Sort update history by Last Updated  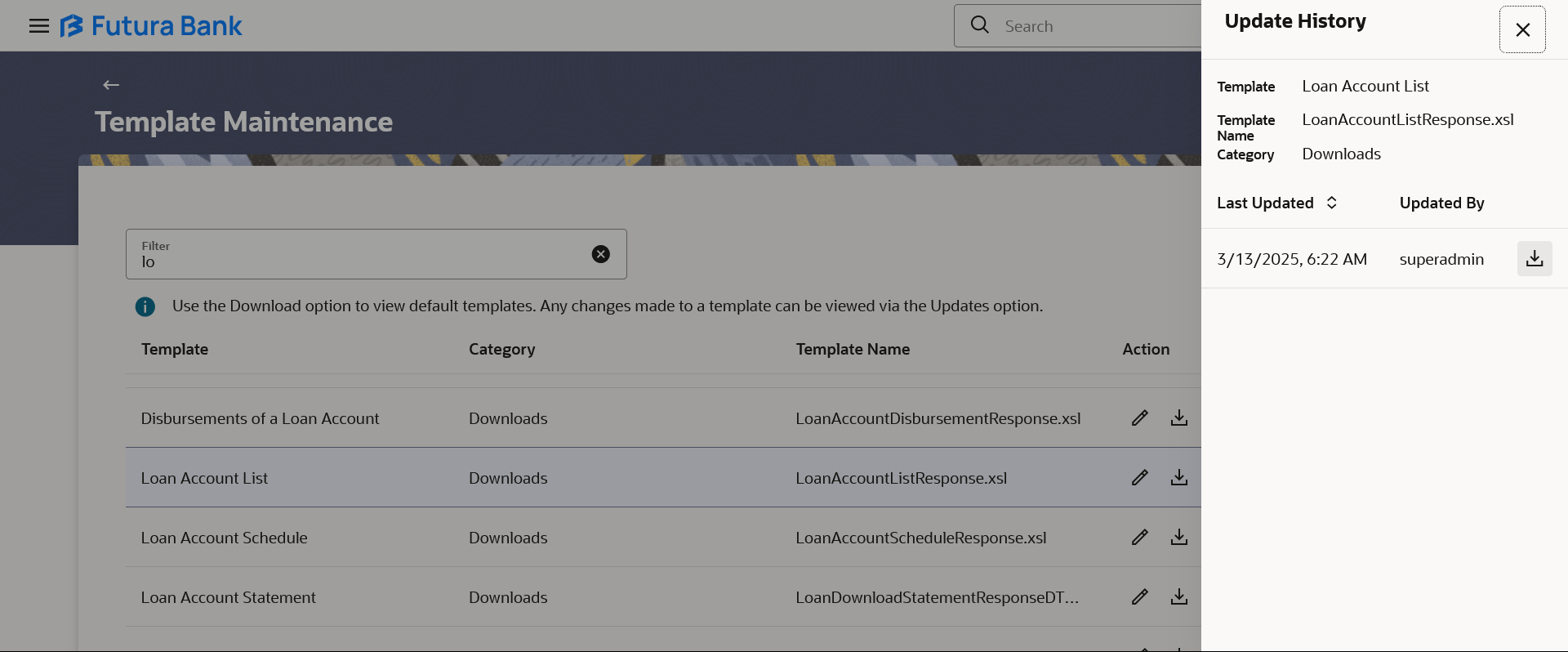click(x=1331, y=203)
